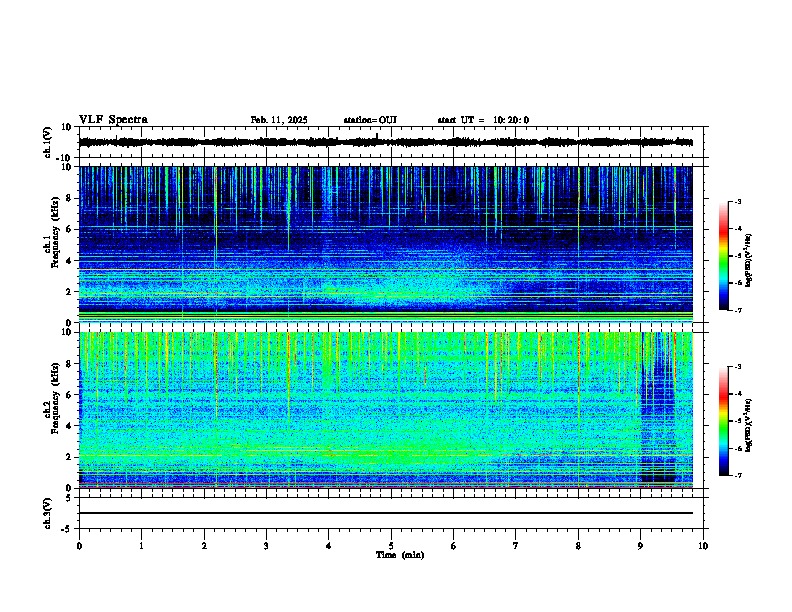Image resolution: width=792 pixels, height=612 pixels.
Task: Click the ch.1 voltage waveform trace
Action: pyautogui.click(x=386, y=142)
